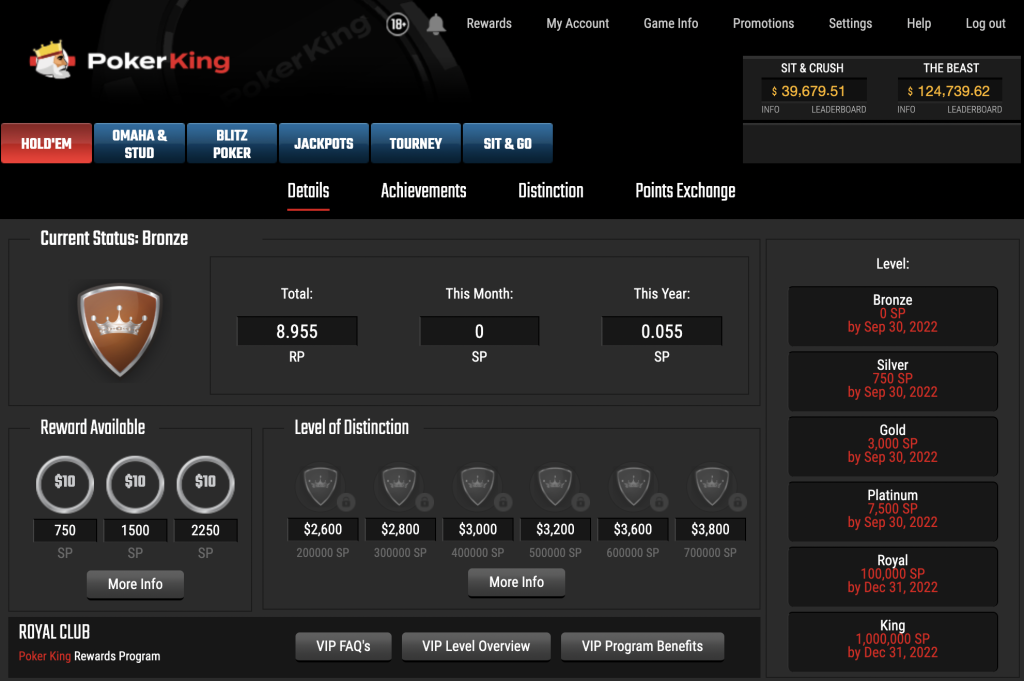The image size is (1024, 681).
Task: Click the $3,600 distinction amount
Action: coord(633,530)
